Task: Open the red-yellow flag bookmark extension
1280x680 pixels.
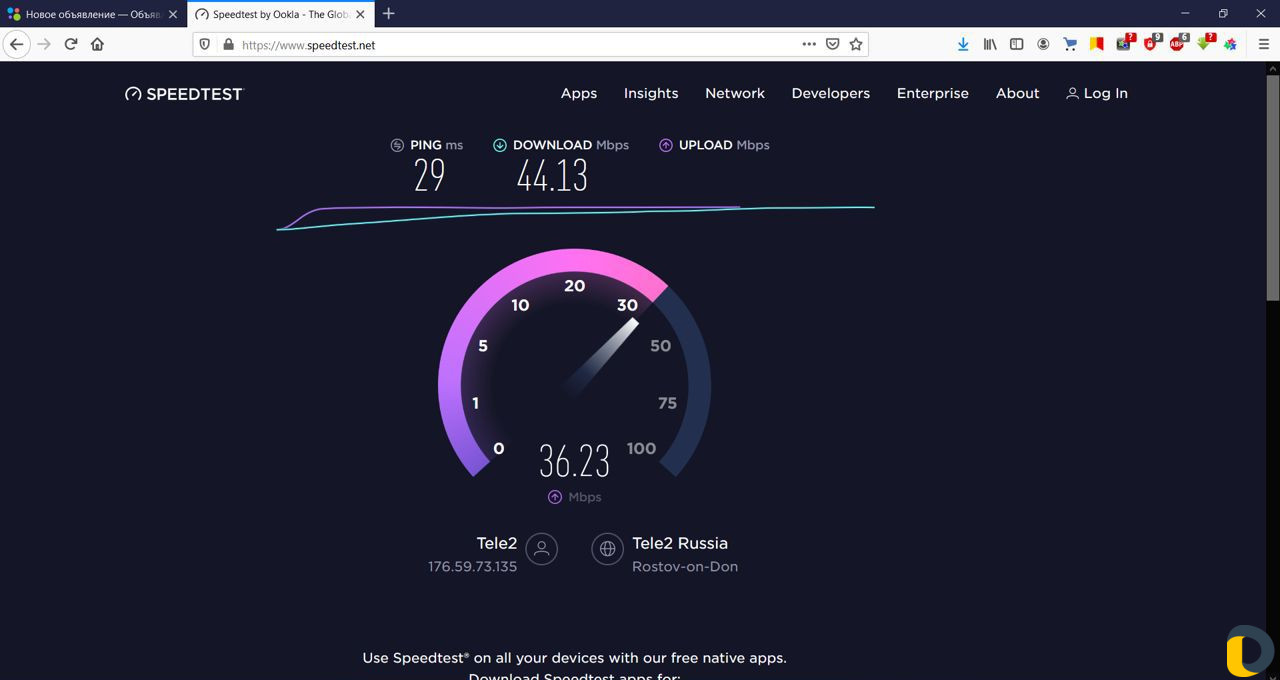Action: click(1097, 44)
